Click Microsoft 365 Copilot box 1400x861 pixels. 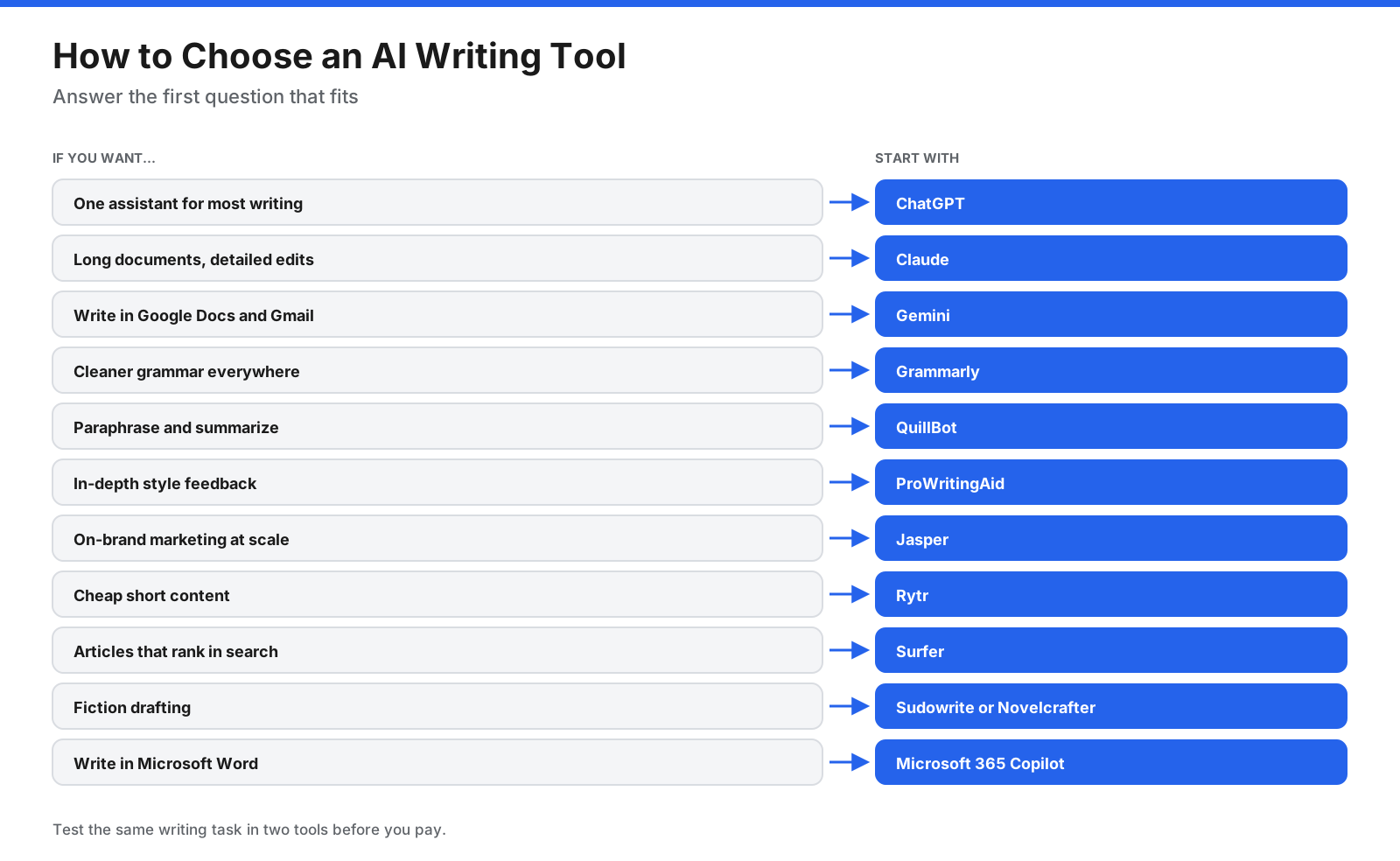tap(1111, 762)
